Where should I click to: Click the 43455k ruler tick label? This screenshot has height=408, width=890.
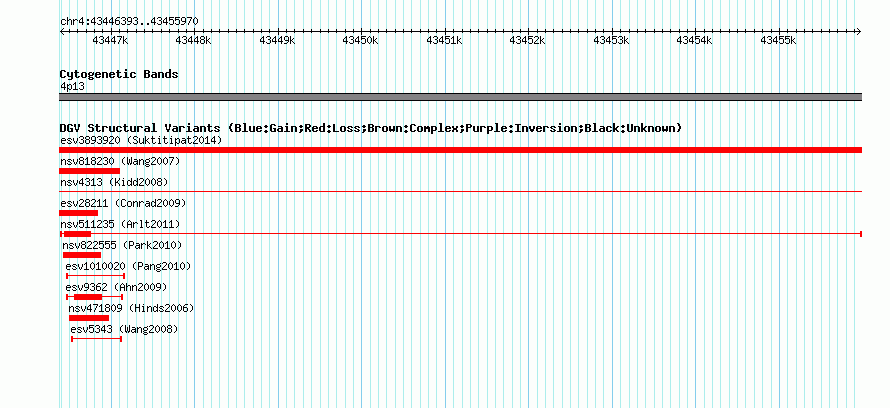(x=779, y=40)
